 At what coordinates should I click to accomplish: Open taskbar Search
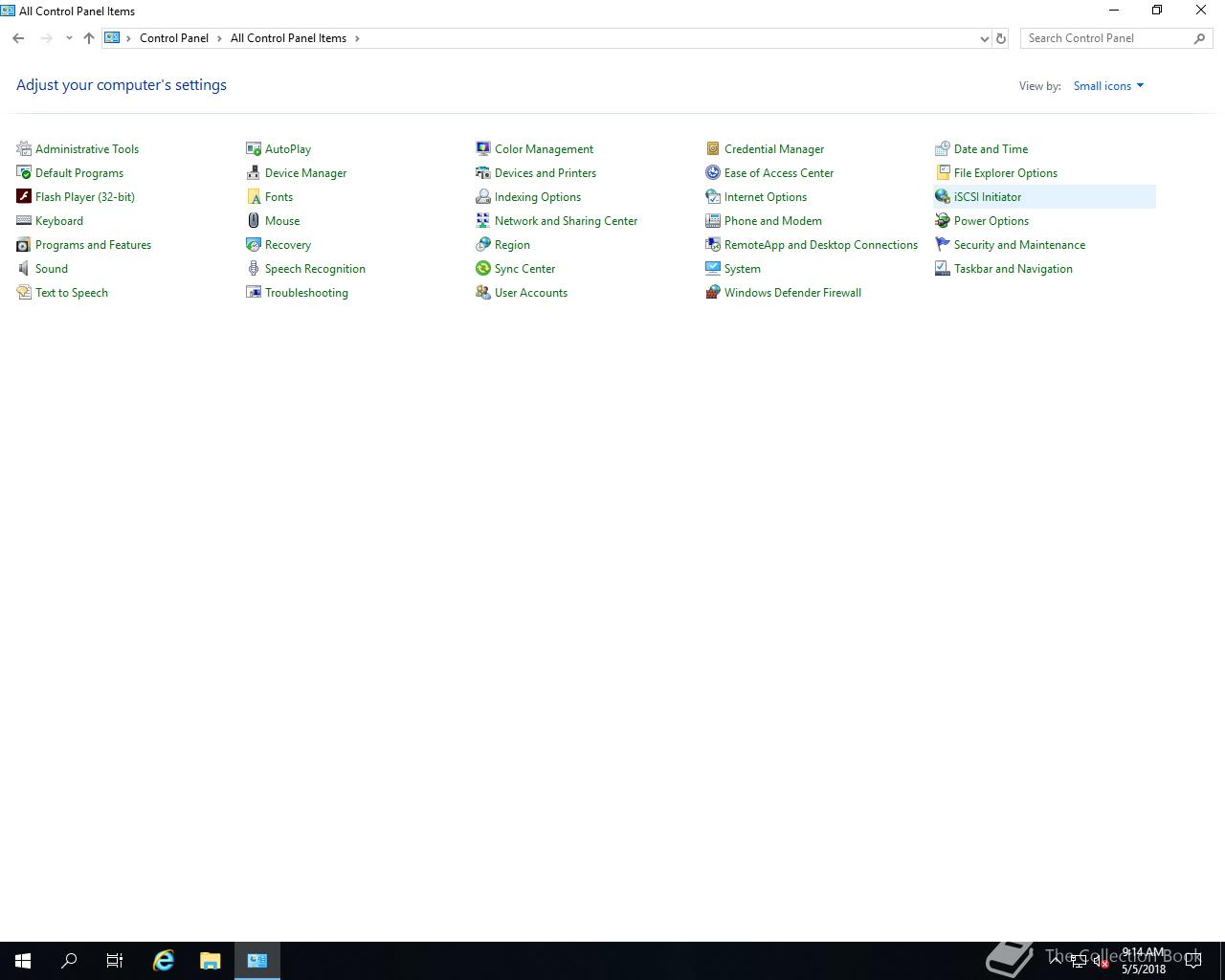(x=69, y=961)
